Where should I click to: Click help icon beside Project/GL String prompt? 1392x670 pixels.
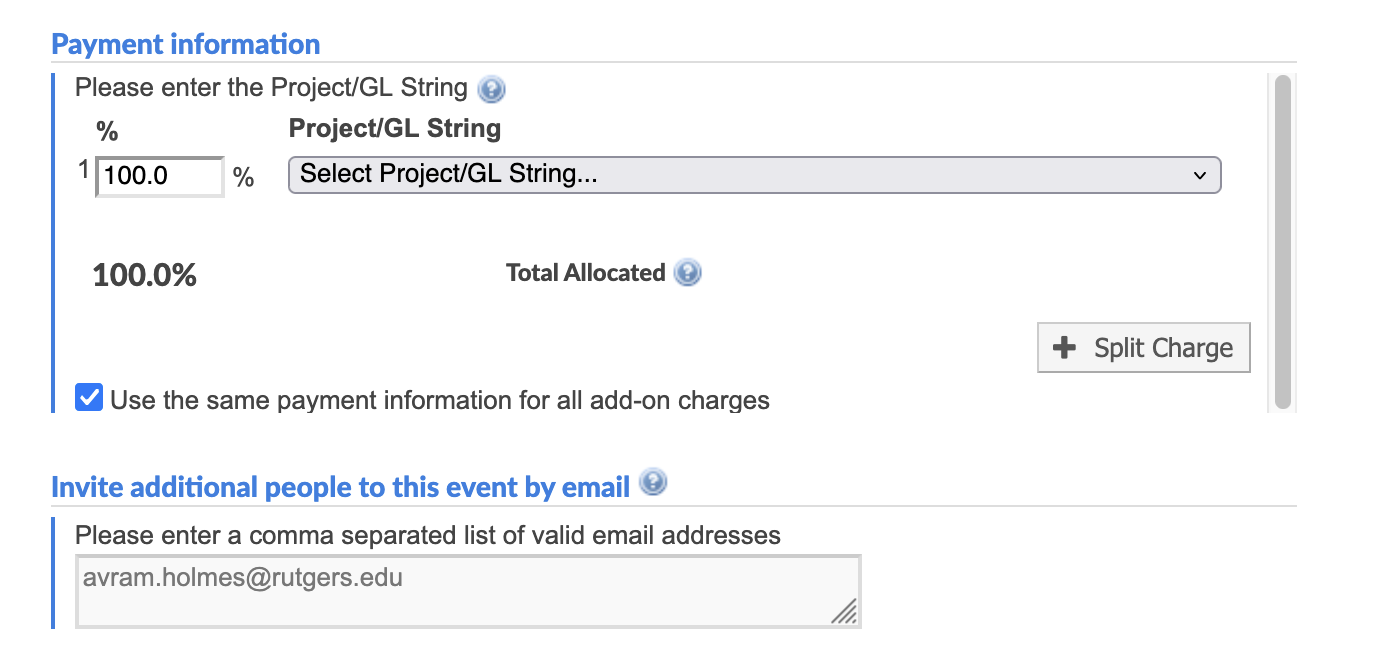[491, 90]
